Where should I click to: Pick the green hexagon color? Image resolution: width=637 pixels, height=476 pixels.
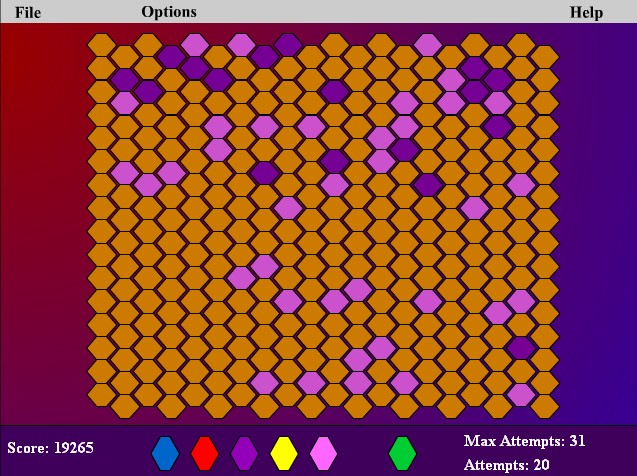point(402,453)
